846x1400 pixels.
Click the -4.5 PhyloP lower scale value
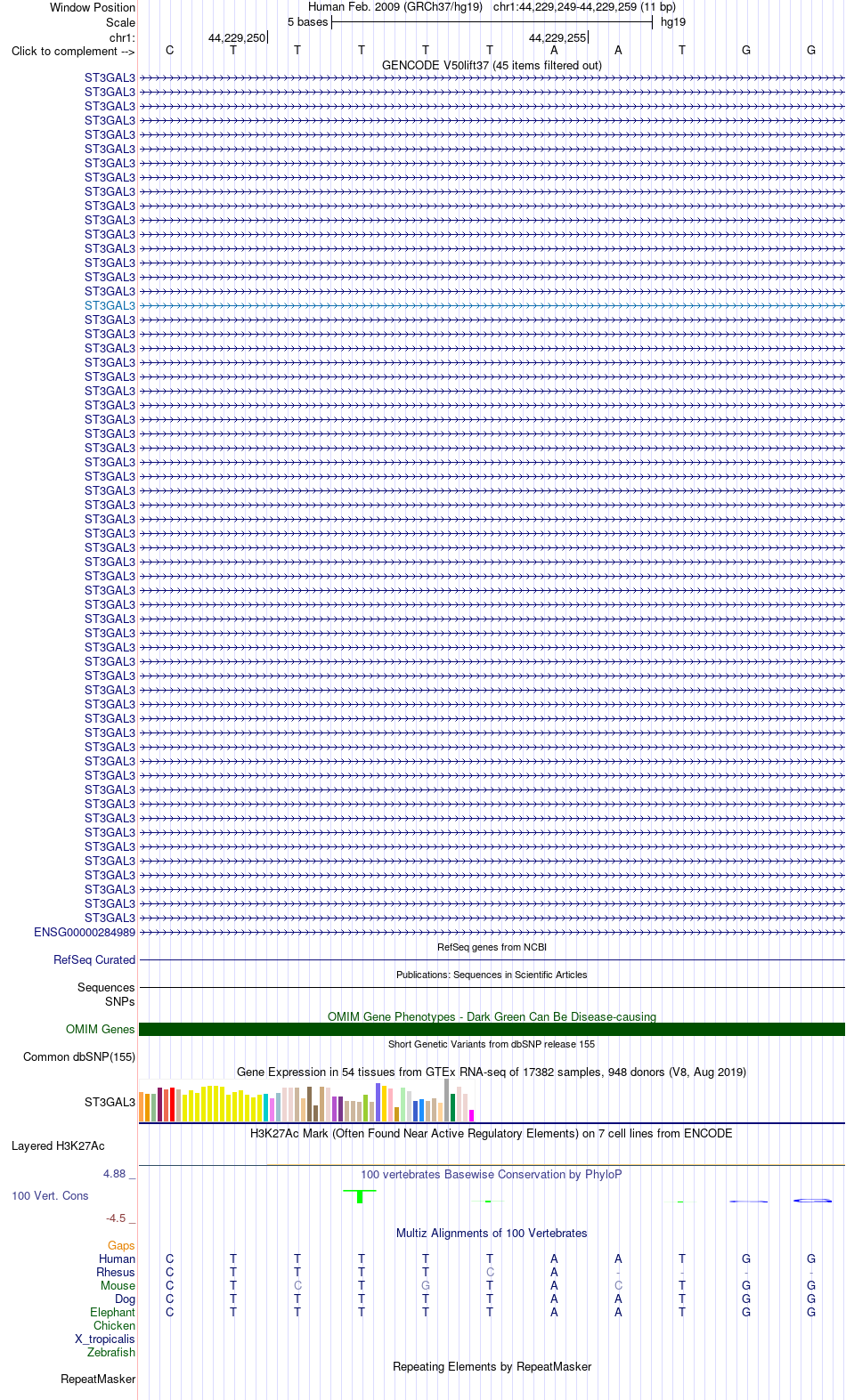[116, 1218]
